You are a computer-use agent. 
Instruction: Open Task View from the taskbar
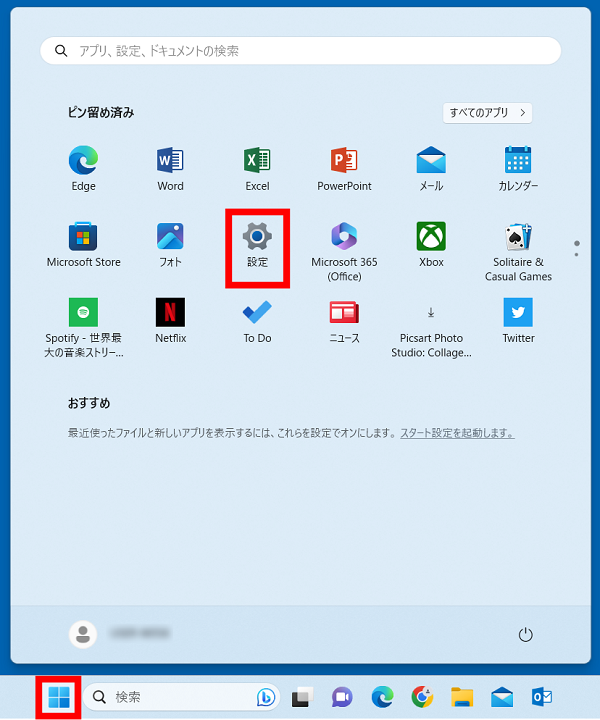(x=303, y=698)
